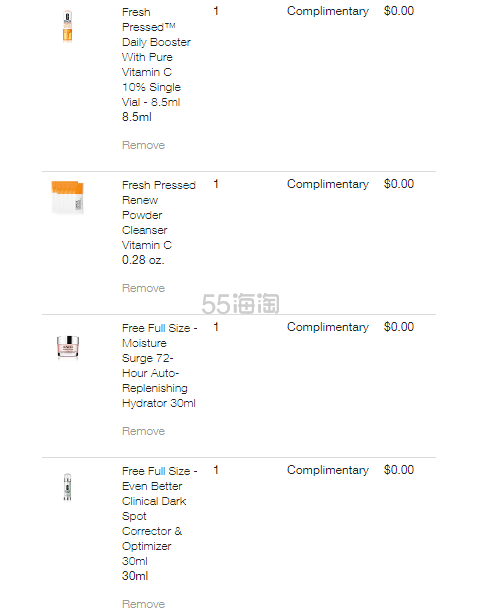Remove the Dark Spot Corrector item
The height and width of the screenshot is (608, 481).
(x=144, y=603)
